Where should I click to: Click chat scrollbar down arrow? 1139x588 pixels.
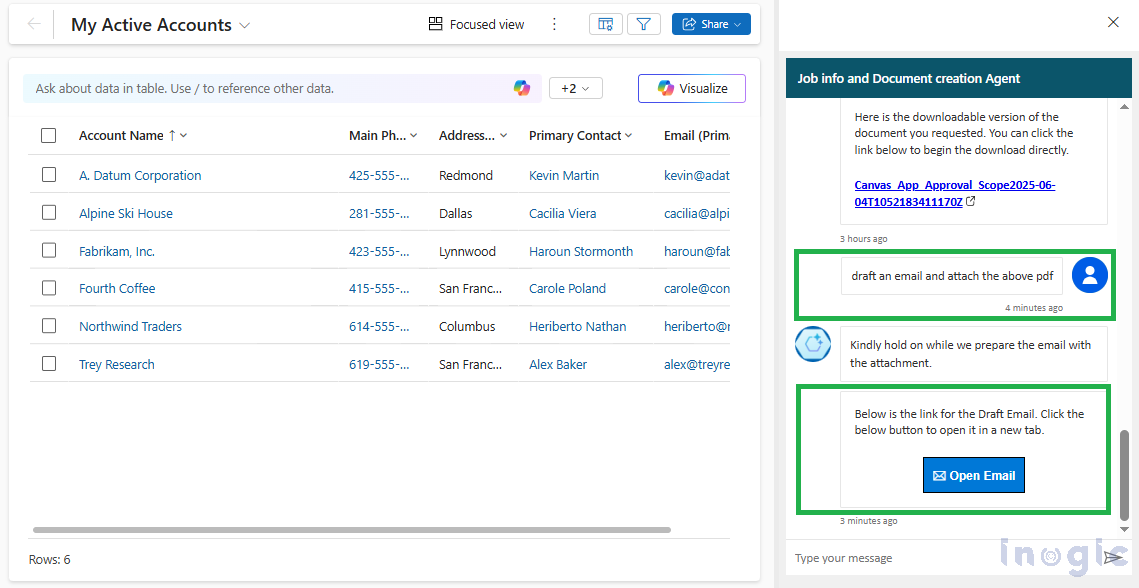1124,530
